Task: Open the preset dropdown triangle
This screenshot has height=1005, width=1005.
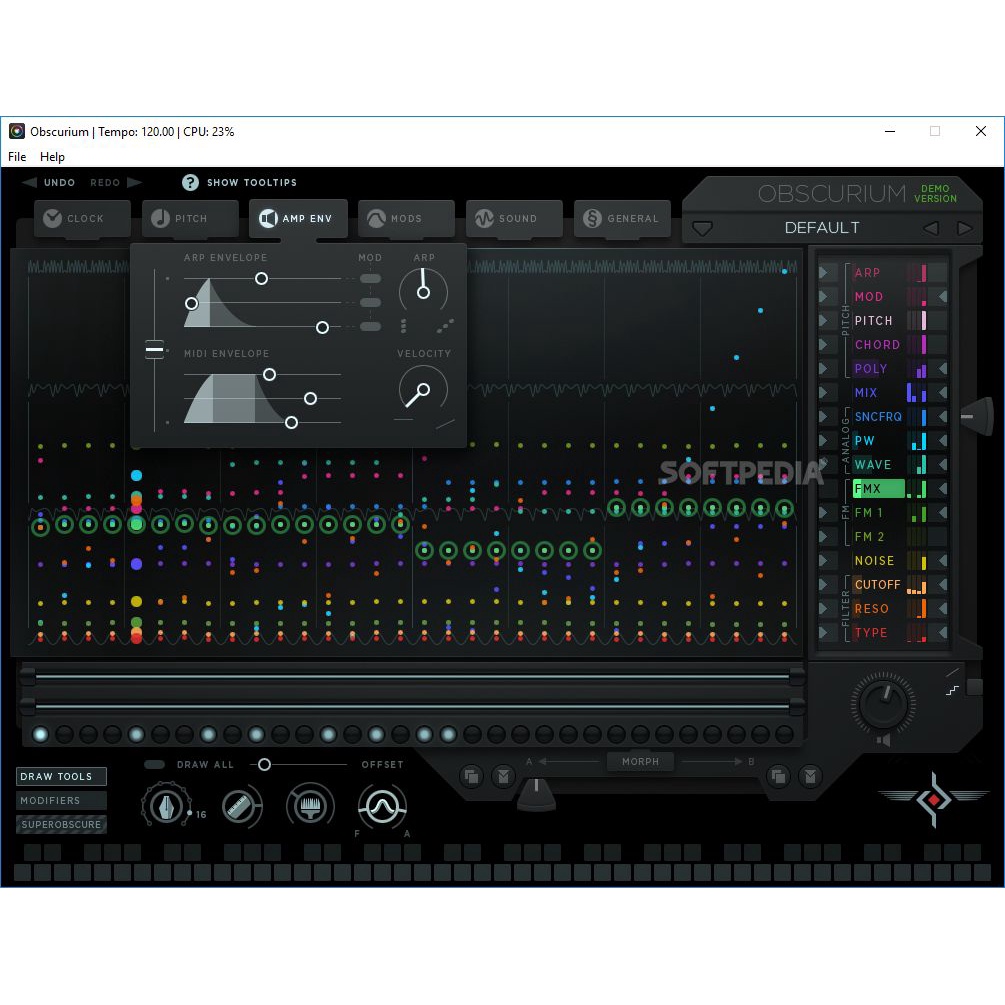Action: 702,228
